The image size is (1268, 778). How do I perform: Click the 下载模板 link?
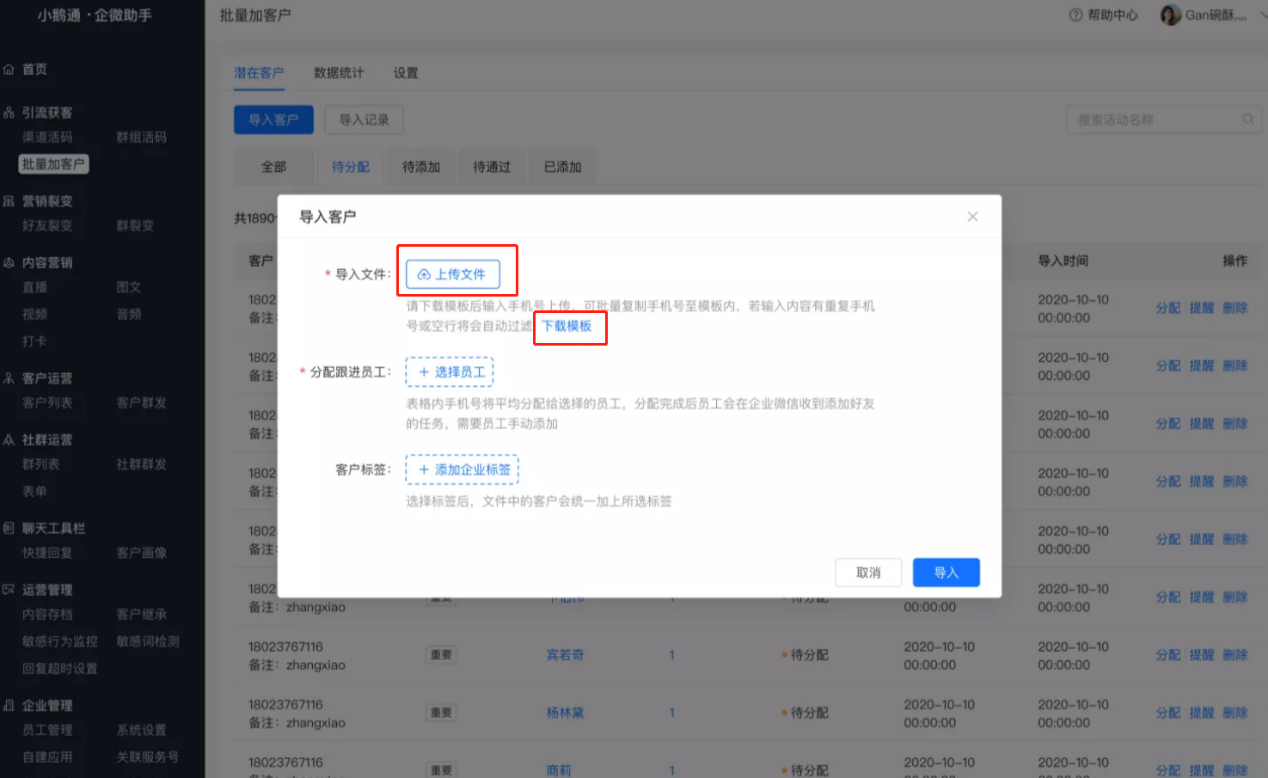click(x=567, y=326)
